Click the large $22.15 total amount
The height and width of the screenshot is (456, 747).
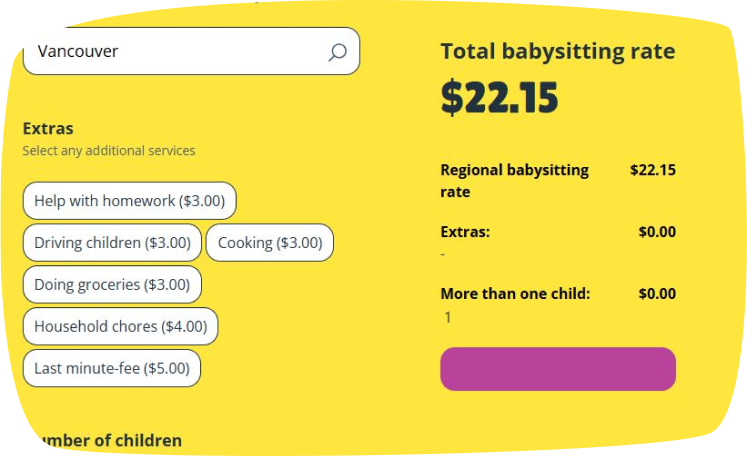499,98
